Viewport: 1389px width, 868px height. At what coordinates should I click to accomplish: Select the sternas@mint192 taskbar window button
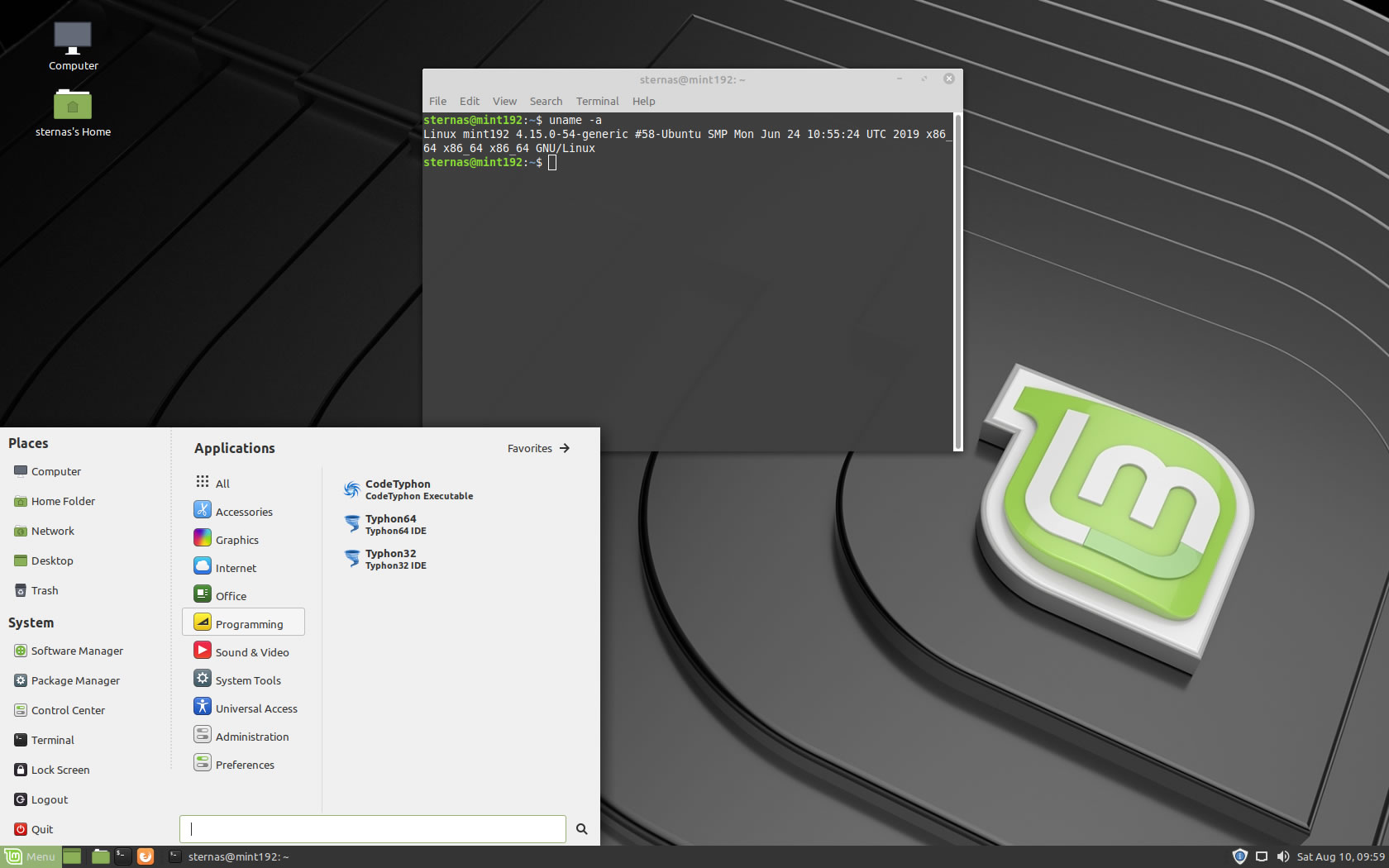pyautogui.click(x=229, y=856)
